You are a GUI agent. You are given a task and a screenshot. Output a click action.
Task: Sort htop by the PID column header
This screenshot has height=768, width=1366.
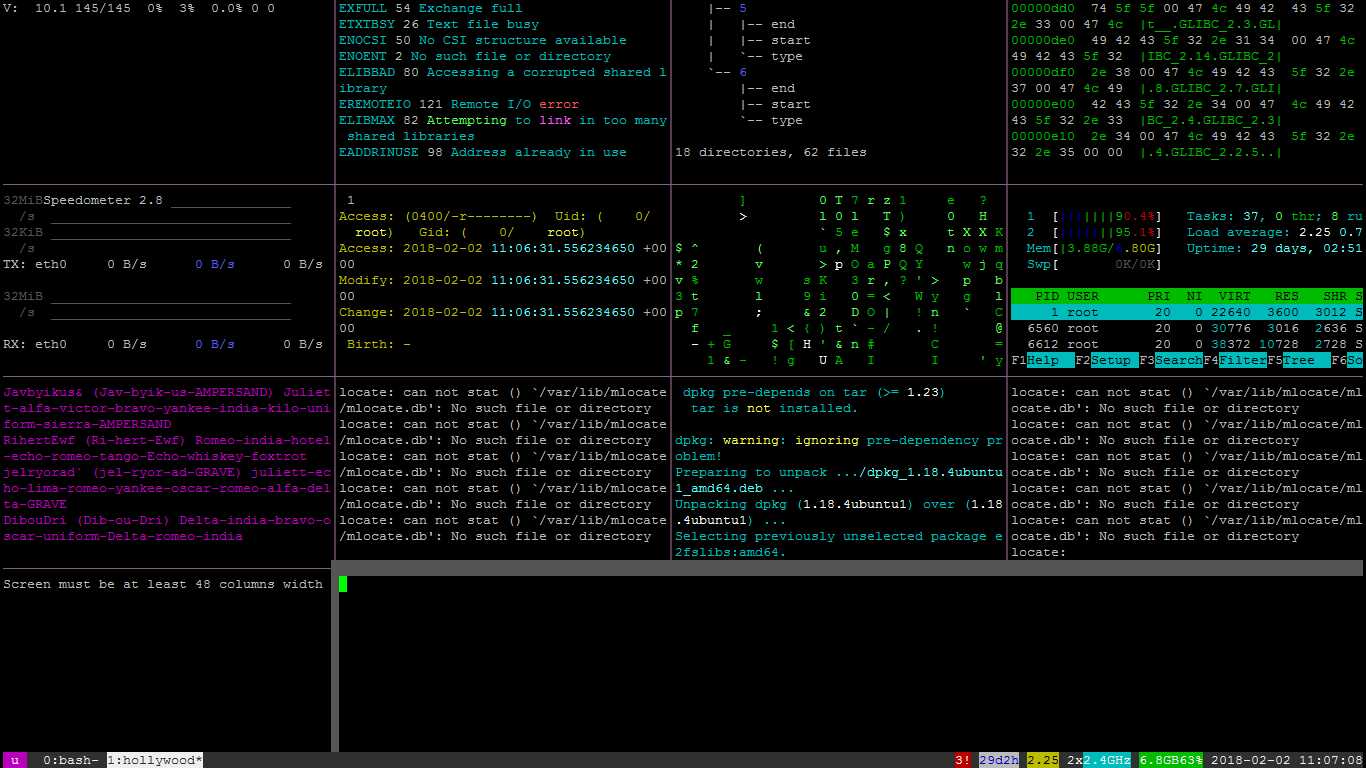pyautogui.click(x=1047, y=296)
